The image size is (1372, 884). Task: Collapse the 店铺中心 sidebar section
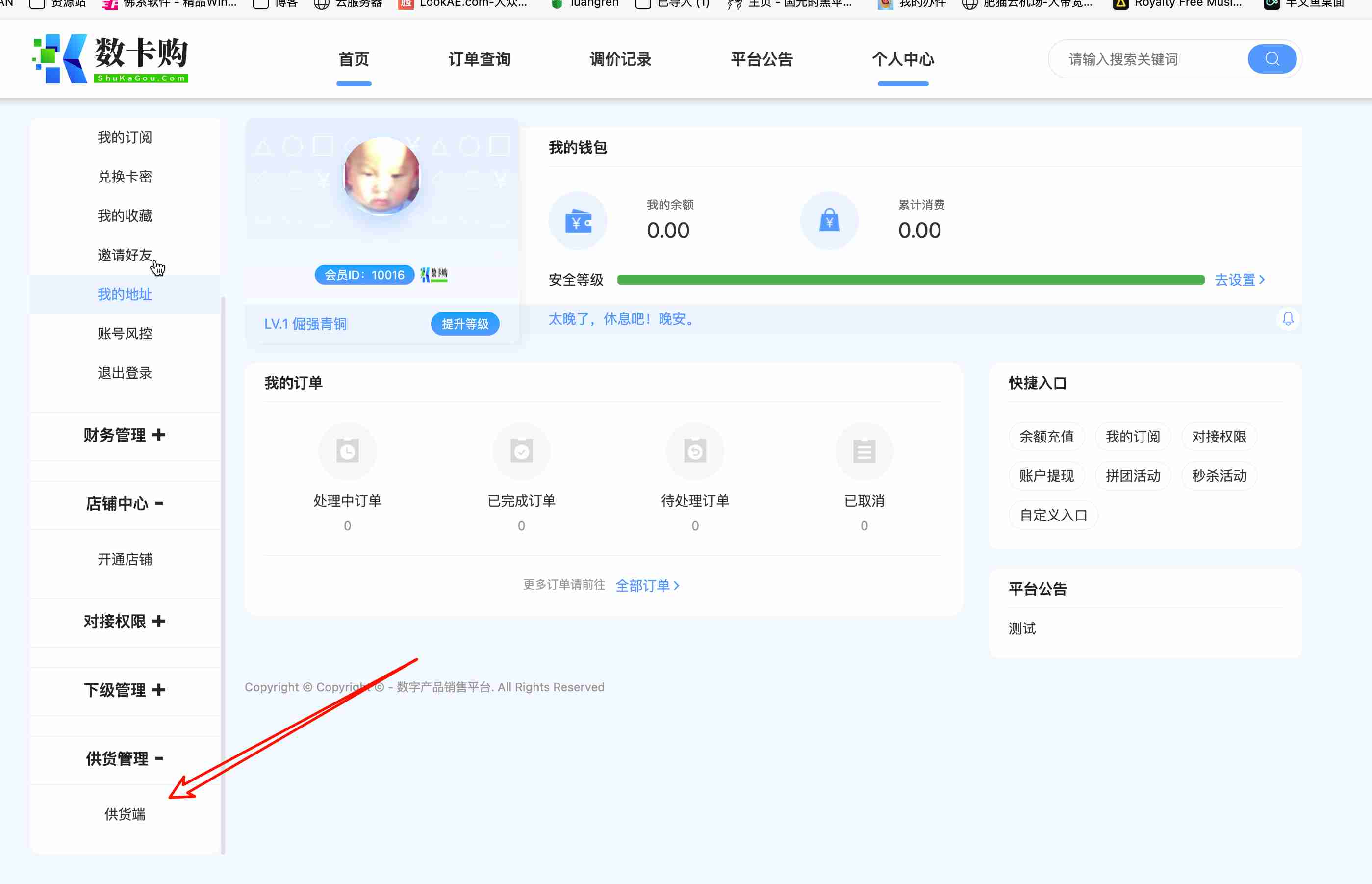[x=125, y=503]
